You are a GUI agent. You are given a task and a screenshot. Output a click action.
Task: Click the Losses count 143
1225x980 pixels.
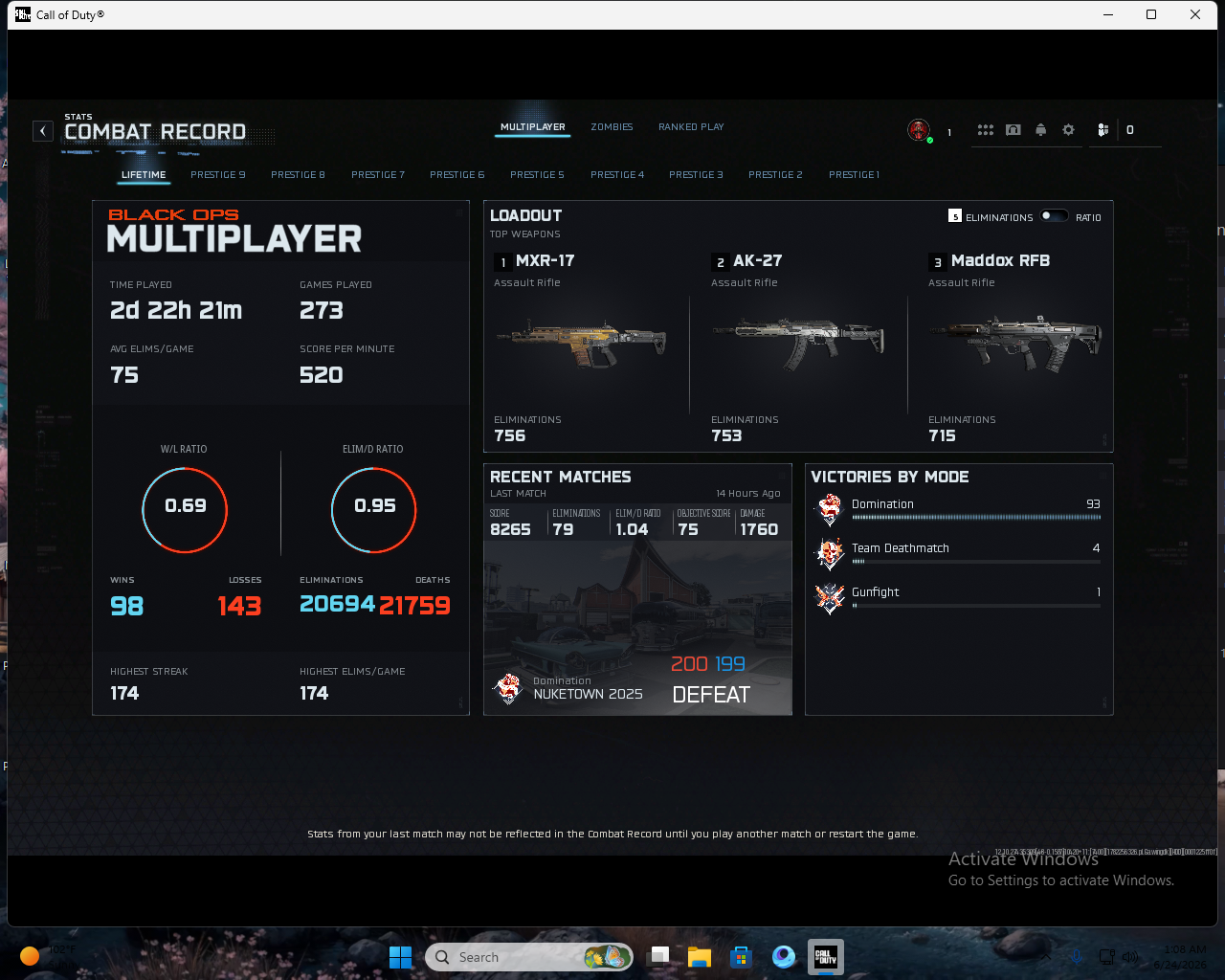239,606
